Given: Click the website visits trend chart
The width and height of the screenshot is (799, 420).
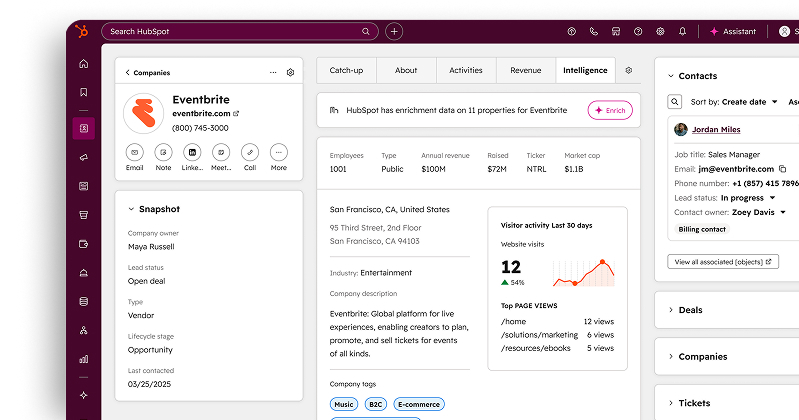Looking at the screenshot, I should point(583,273).
